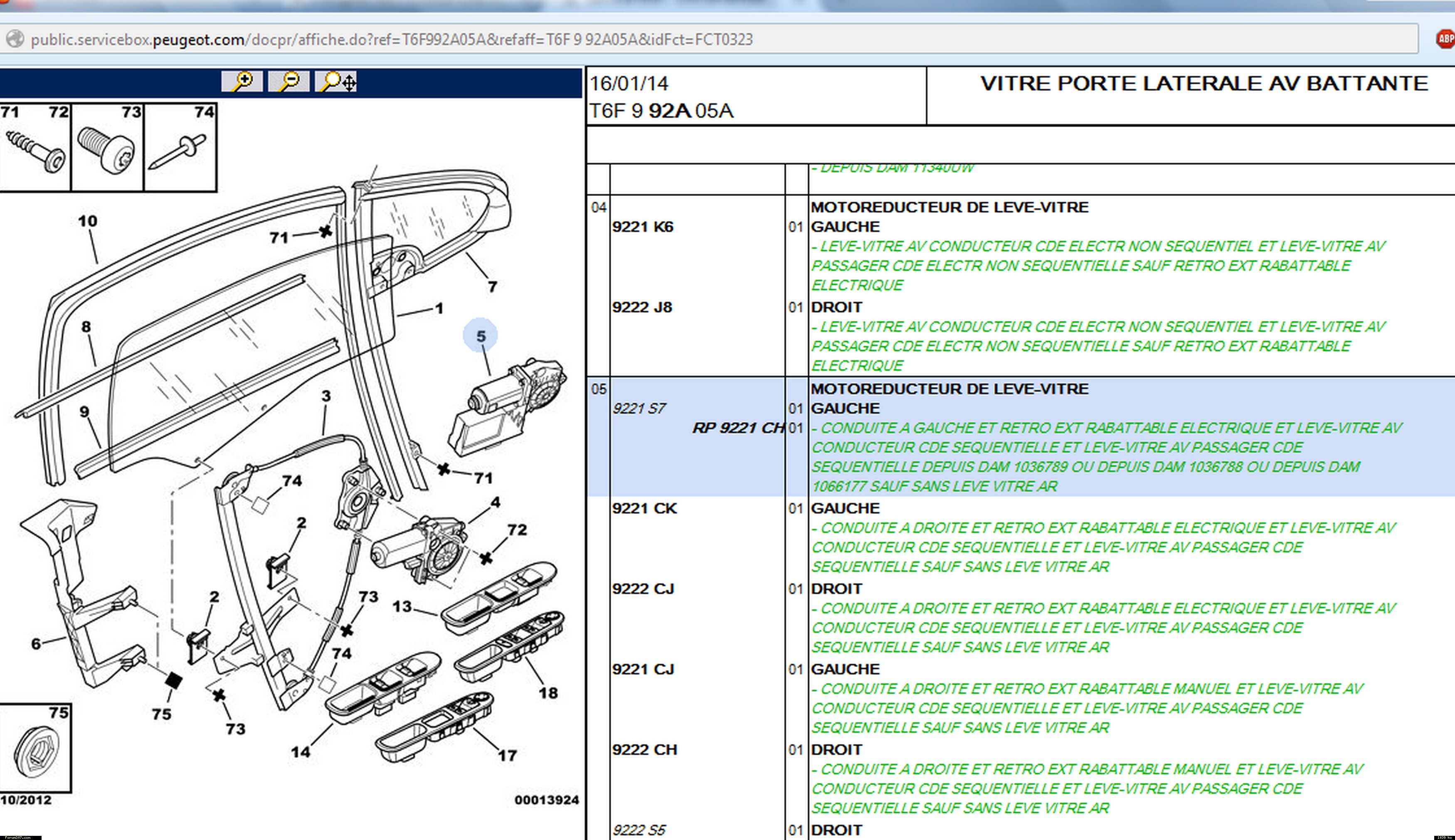The height and width of the screenshot is (840, 1455).
Task: Click part reference 9222 J8
Action: click(642, 307)
